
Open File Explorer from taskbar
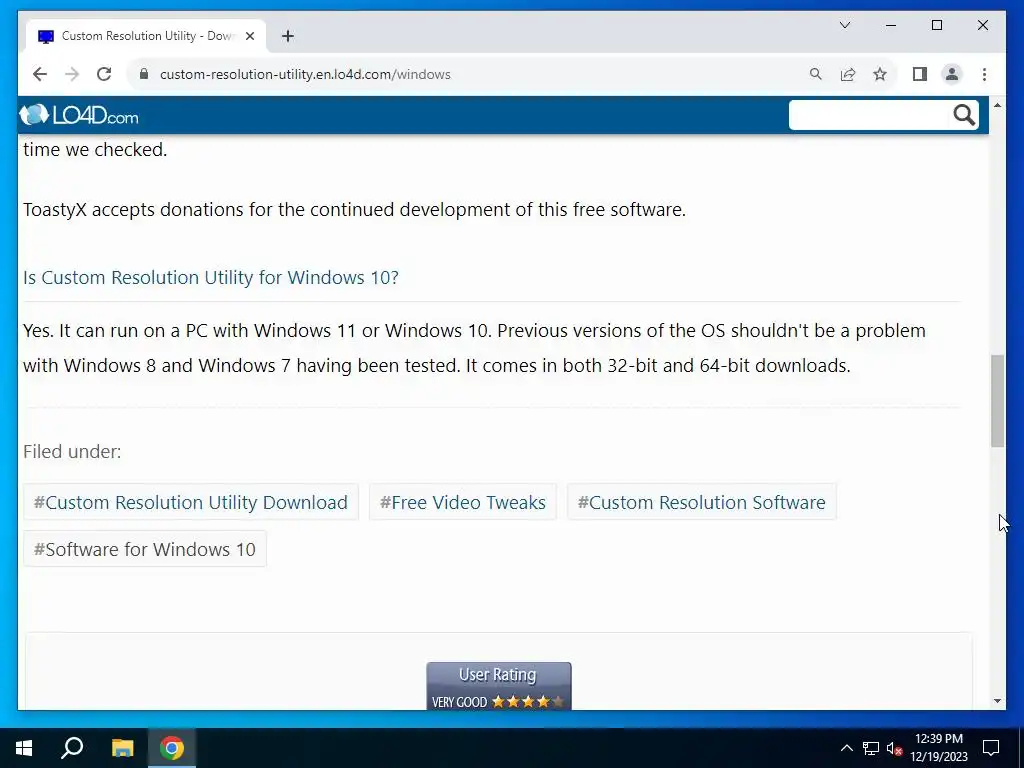point(122,748)
